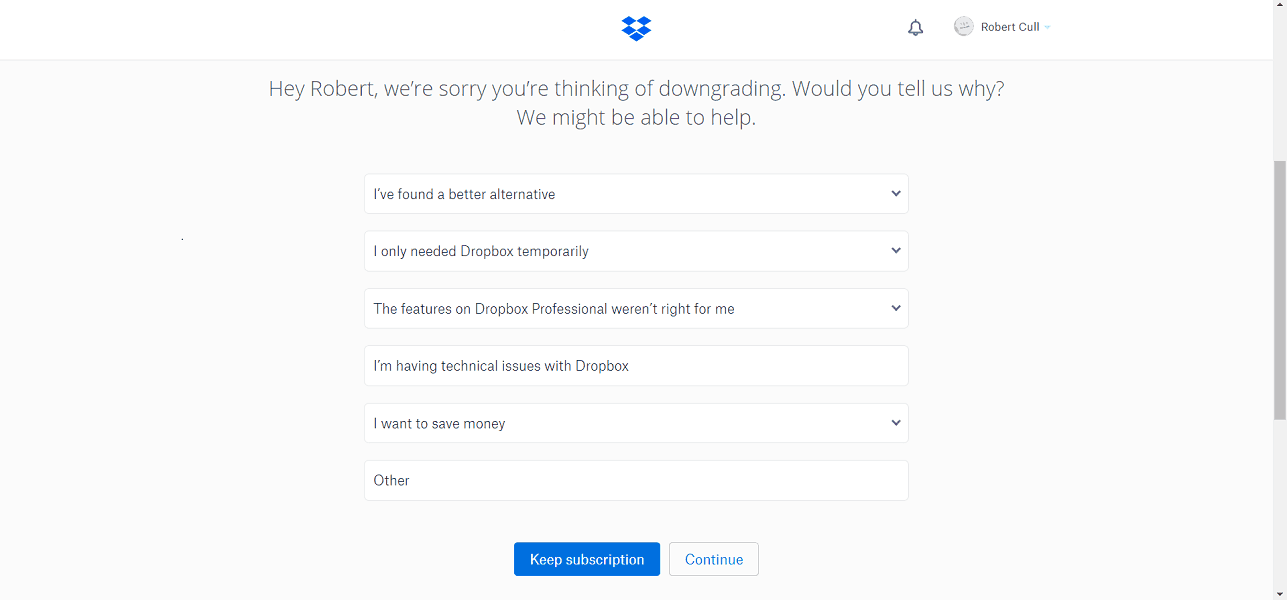
Task: Click the page scrollbar thumb
Action: point(1279,290)
